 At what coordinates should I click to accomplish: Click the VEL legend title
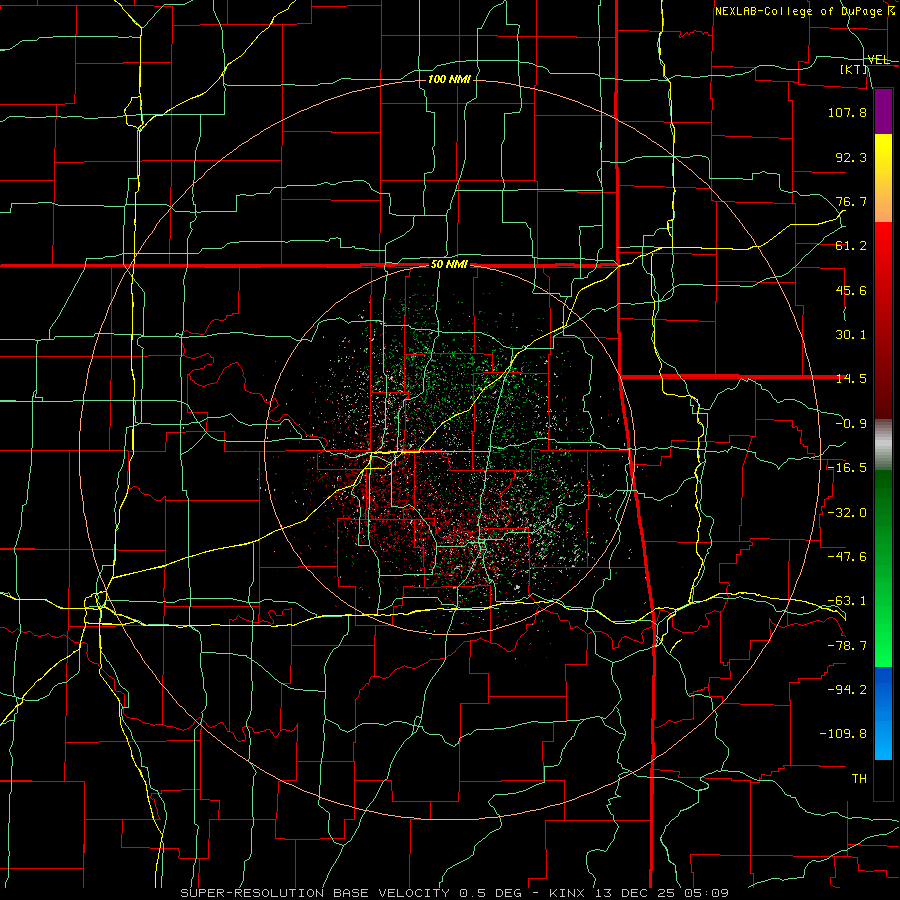[879, 60]
